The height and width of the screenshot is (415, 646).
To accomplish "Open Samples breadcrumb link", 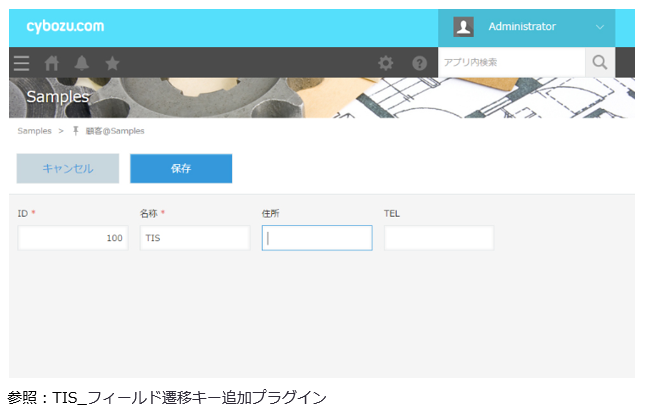I will 35,131.
